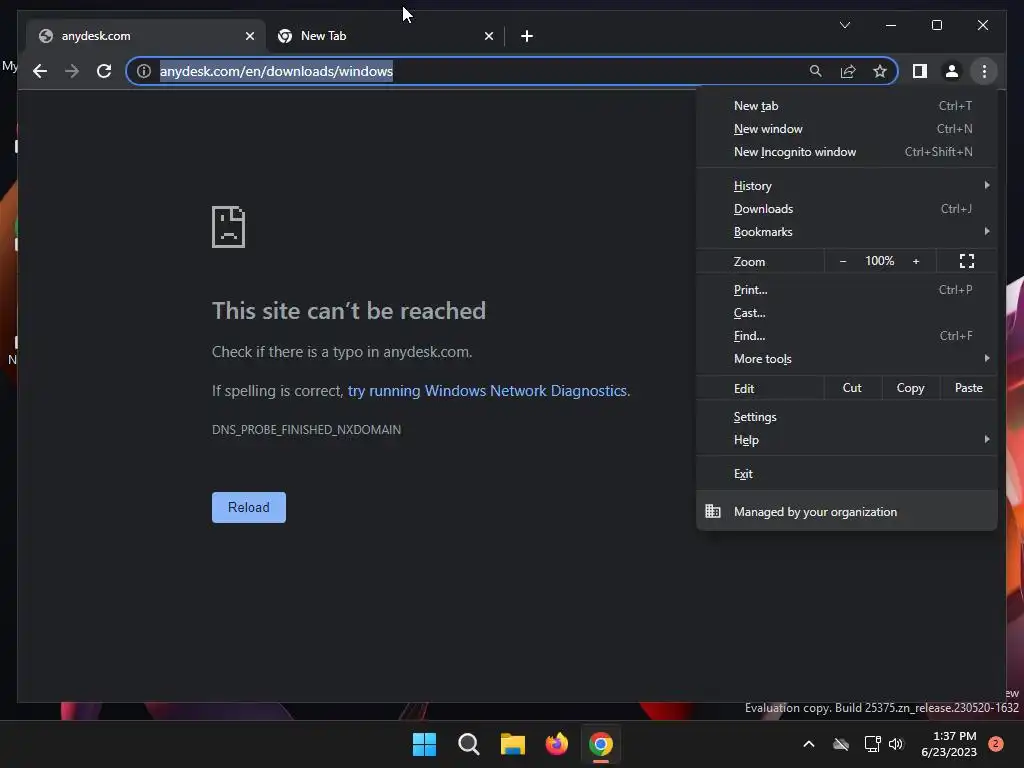Image resolution: width=1024 pixels, height=768 pixels.
Task: Expand the History submenu
Action: (846, 186)
